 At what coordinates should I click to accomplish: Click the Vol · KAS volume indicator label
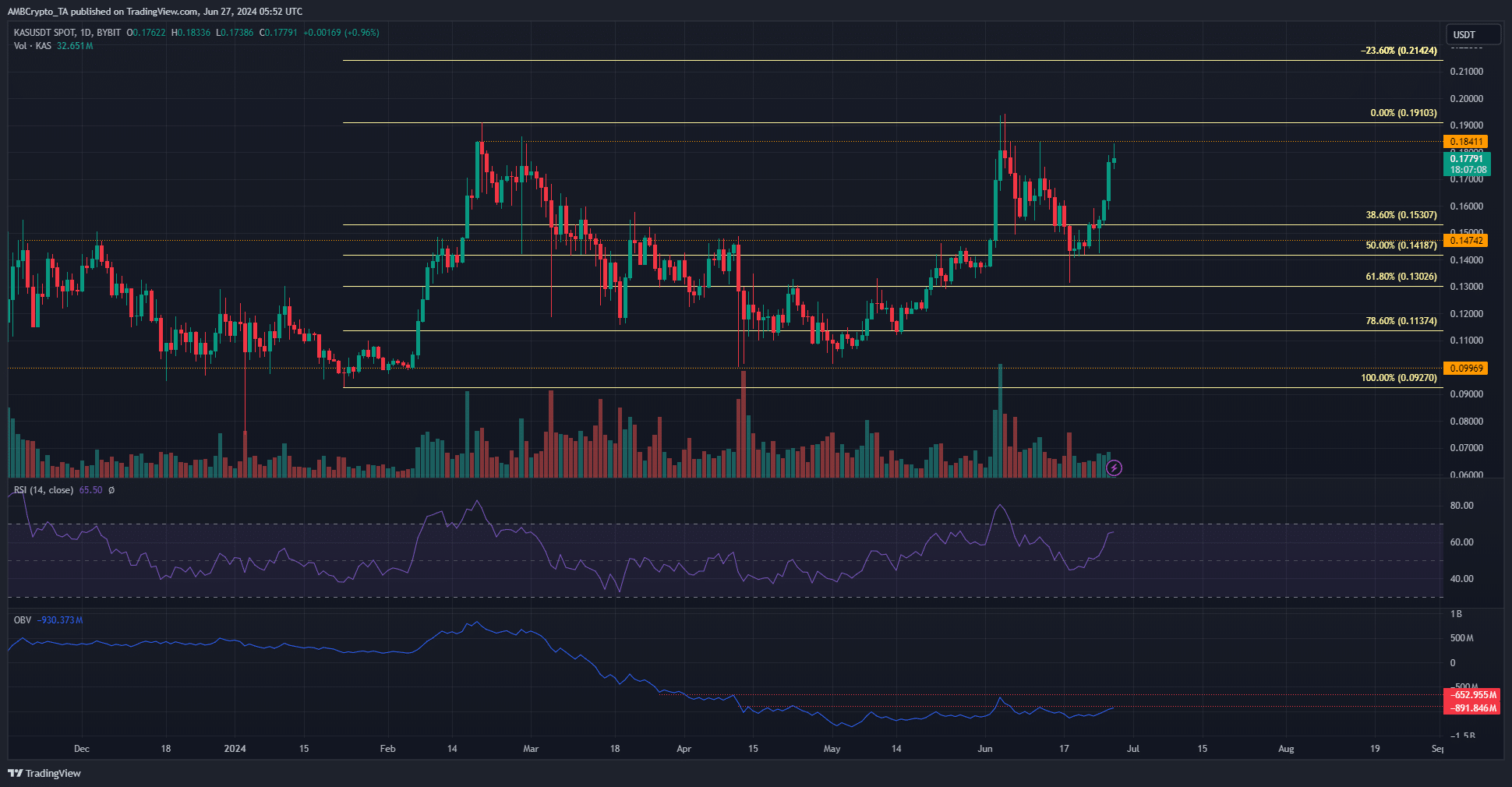pos(33,46)
